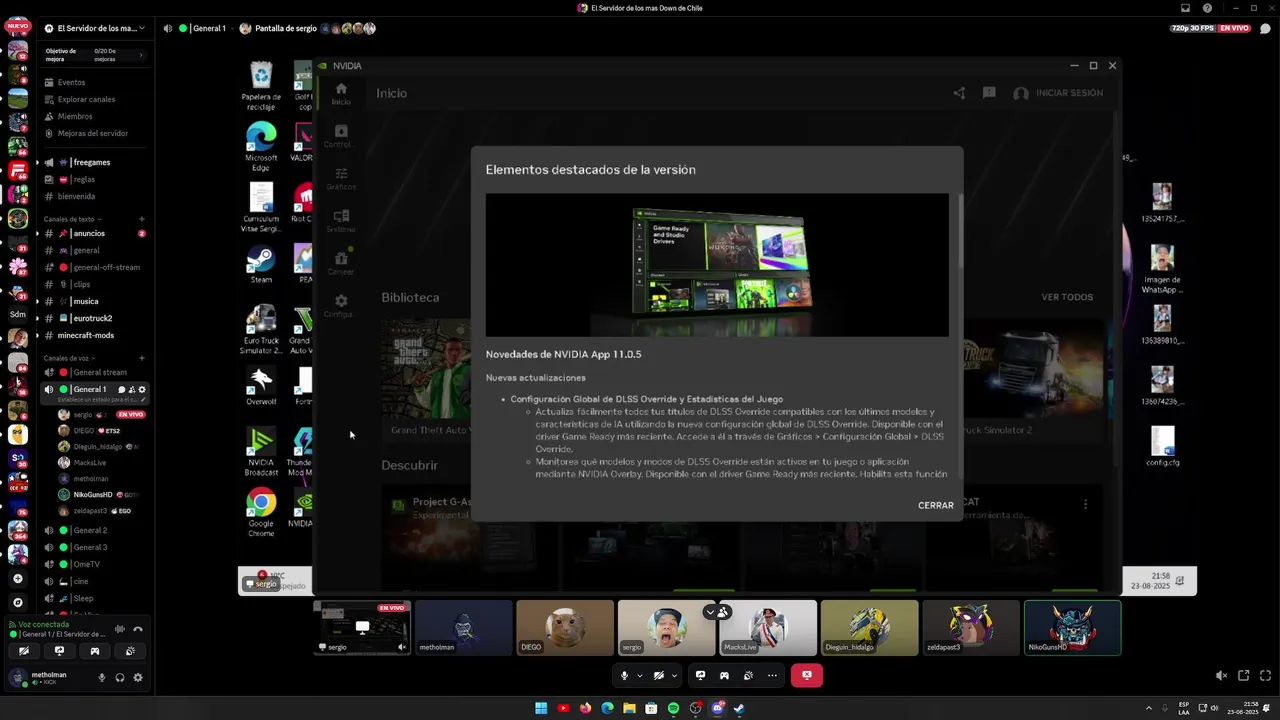Create channel in Canales de texto
1280x720 pixels.
pos(142,219)
